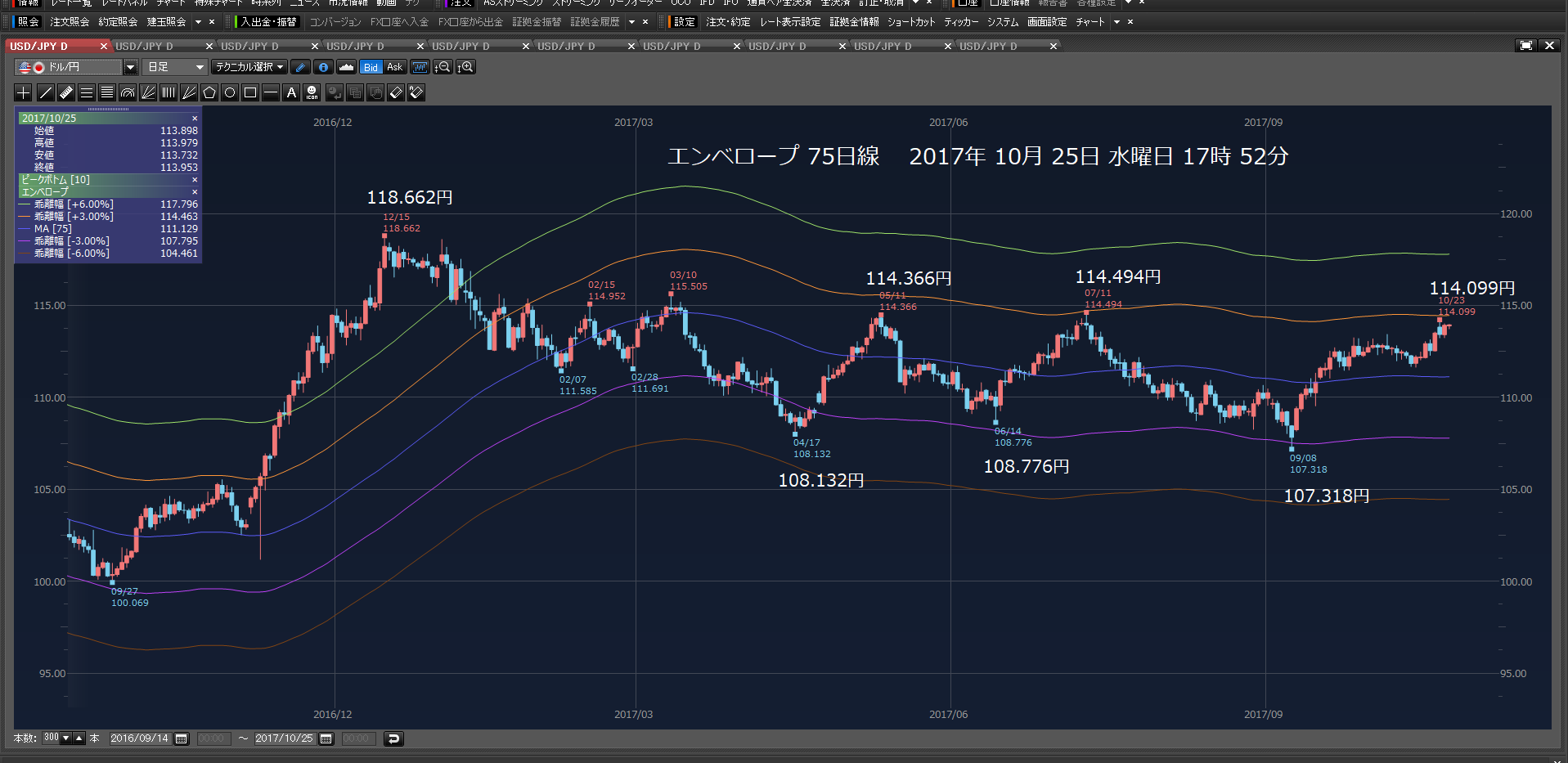Open the ショートカット menu item
Image resolution: width=1568 pixels, height=763 pixels.
(x=911, y=22)
